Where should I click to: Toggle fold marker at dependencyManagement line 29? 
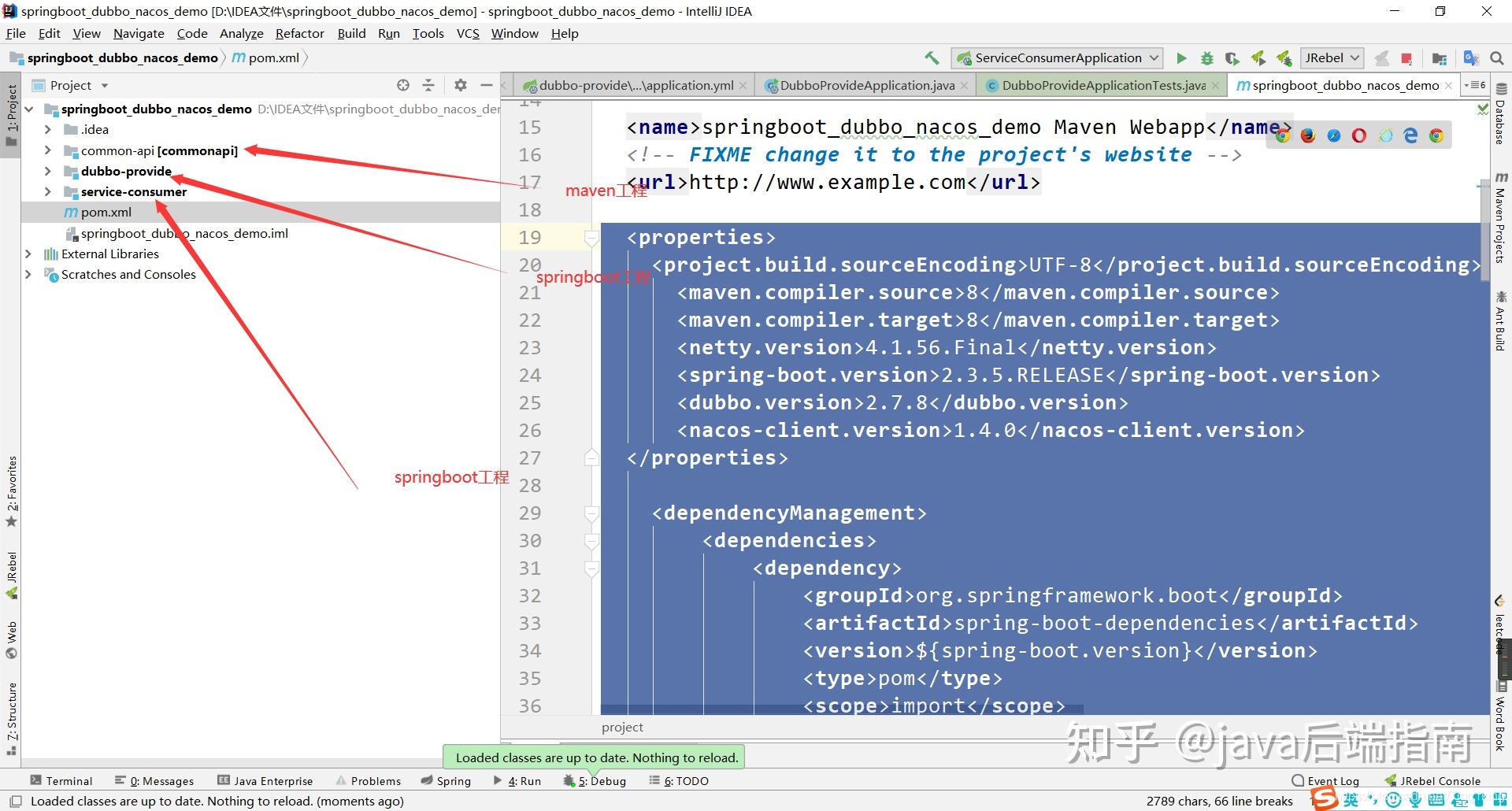[x=591, y=513]
